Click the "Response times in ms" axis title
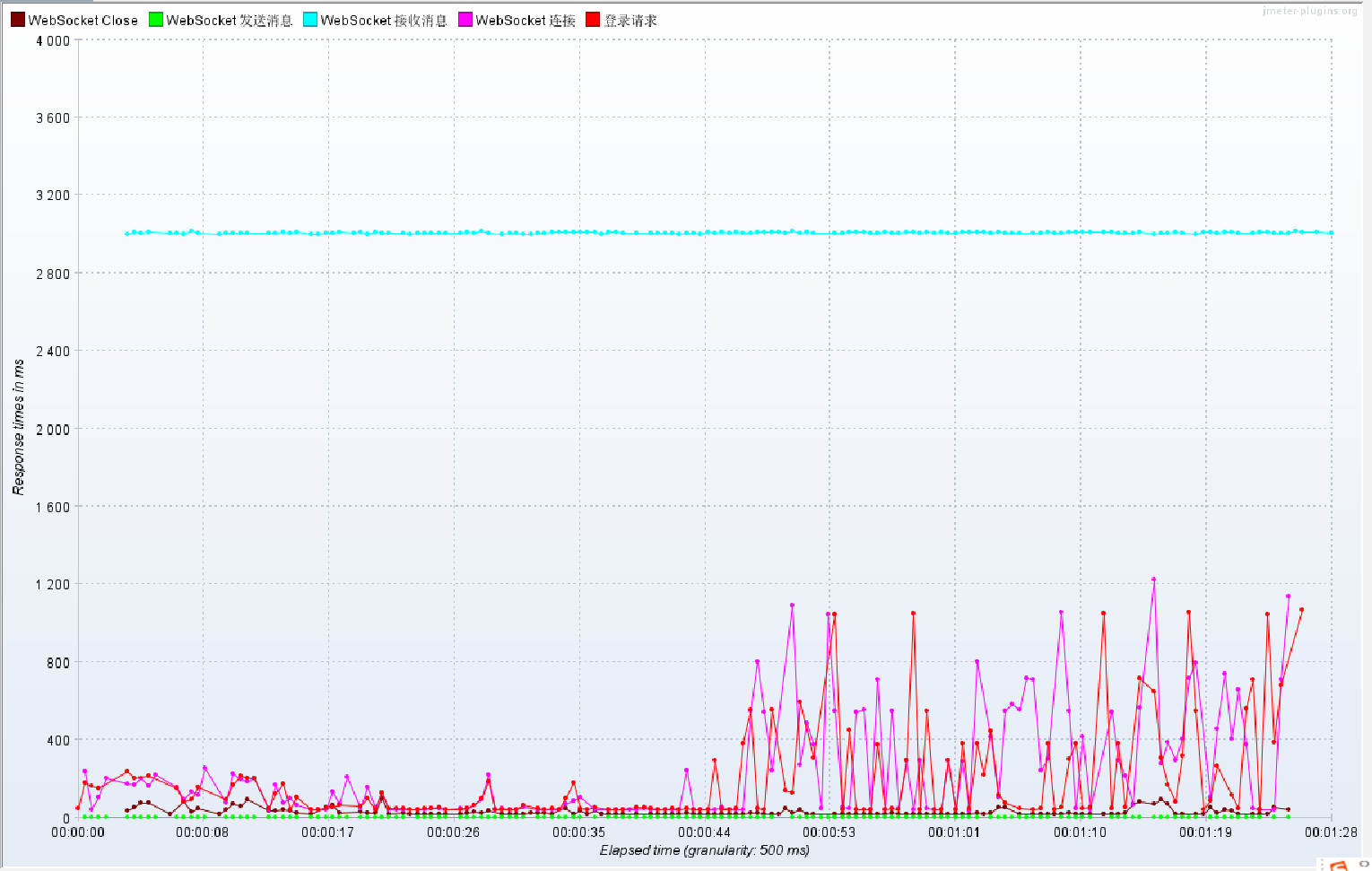Viewport: 1372px width, 871px height. (x=18, y=427)
